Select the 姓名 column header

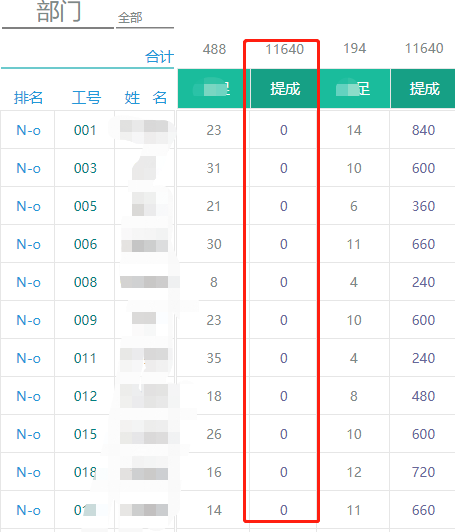coord(146,98)
